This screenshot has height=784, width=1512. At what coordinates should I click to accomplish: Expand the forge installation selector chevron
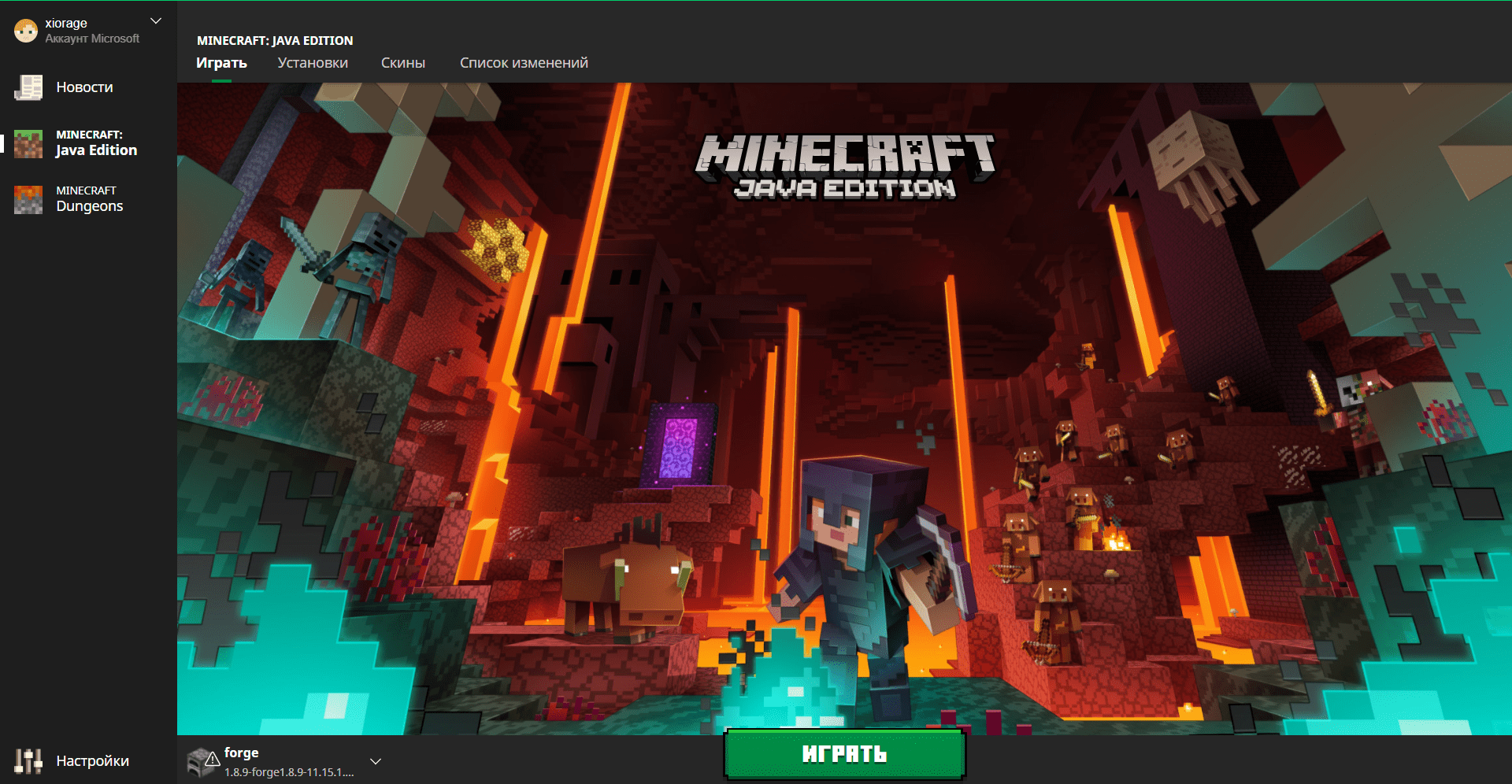pyautogui.click(x=376, y=761)
